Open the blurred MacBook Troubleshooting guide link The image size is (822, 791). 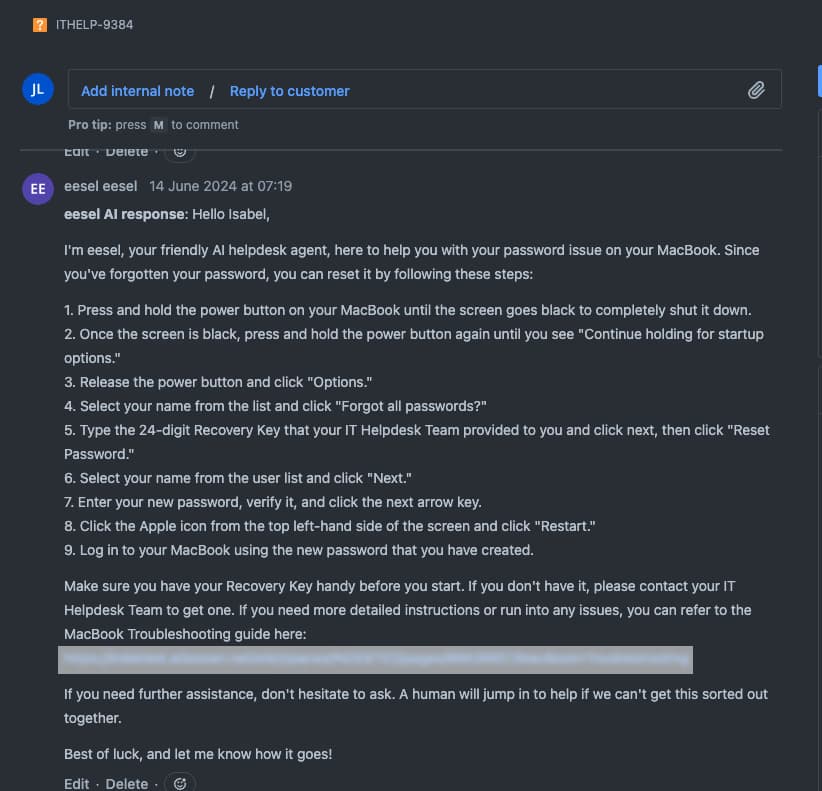[x=375, y=660]
